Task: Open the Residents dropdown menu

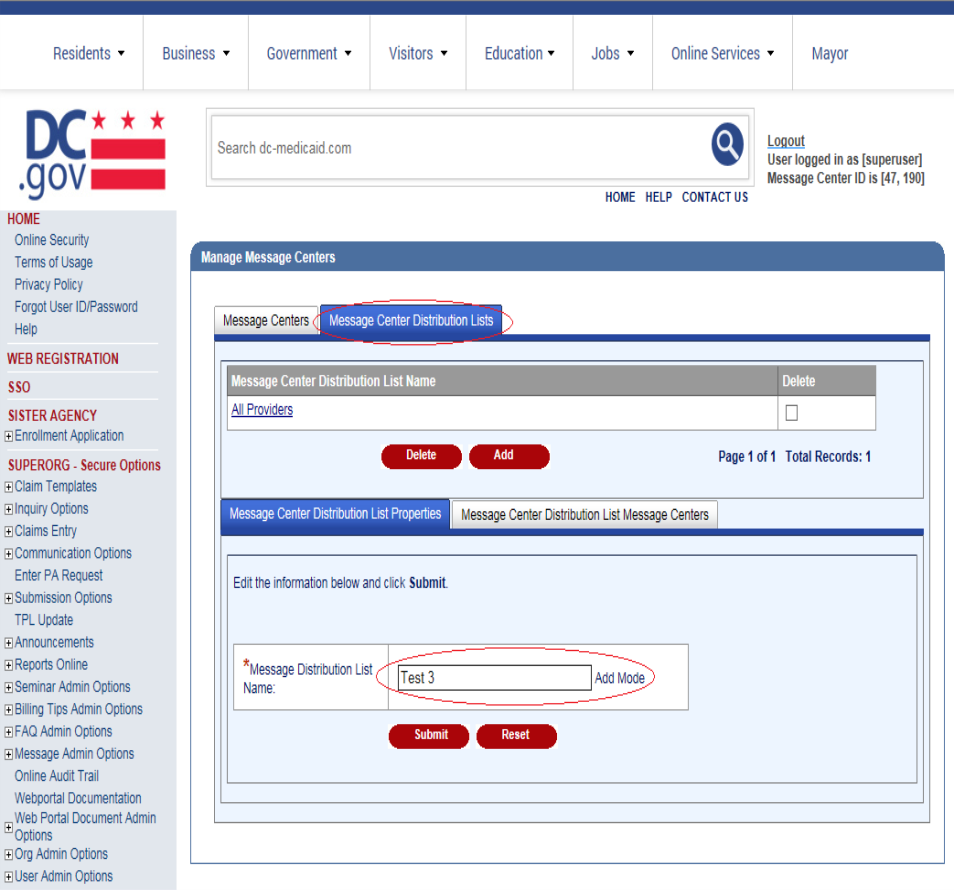Action: click(89, 54)
